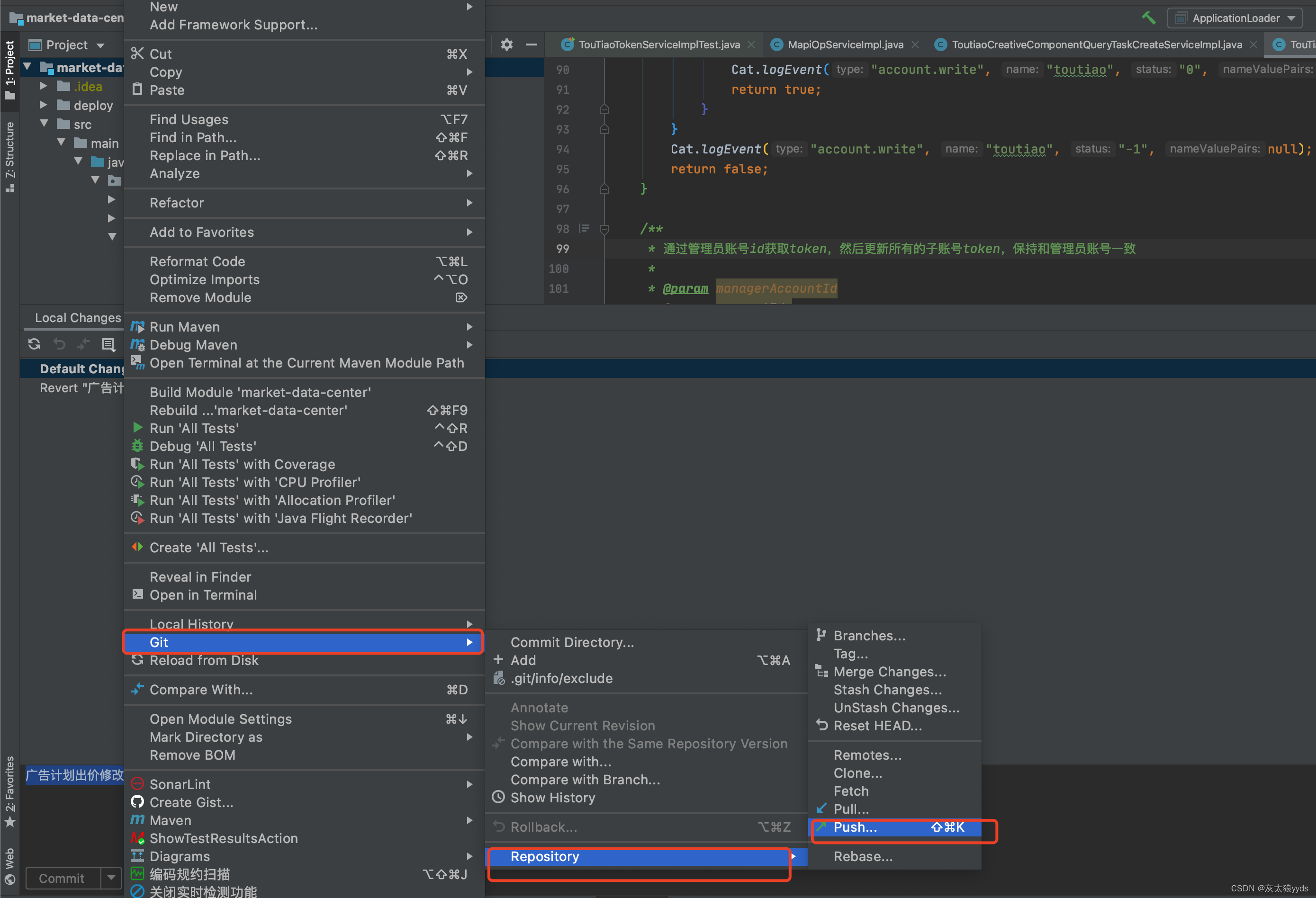Select Pull… in Repository submenu
1316x898 pixels.
pyautogui.click(x=895, y=809)
